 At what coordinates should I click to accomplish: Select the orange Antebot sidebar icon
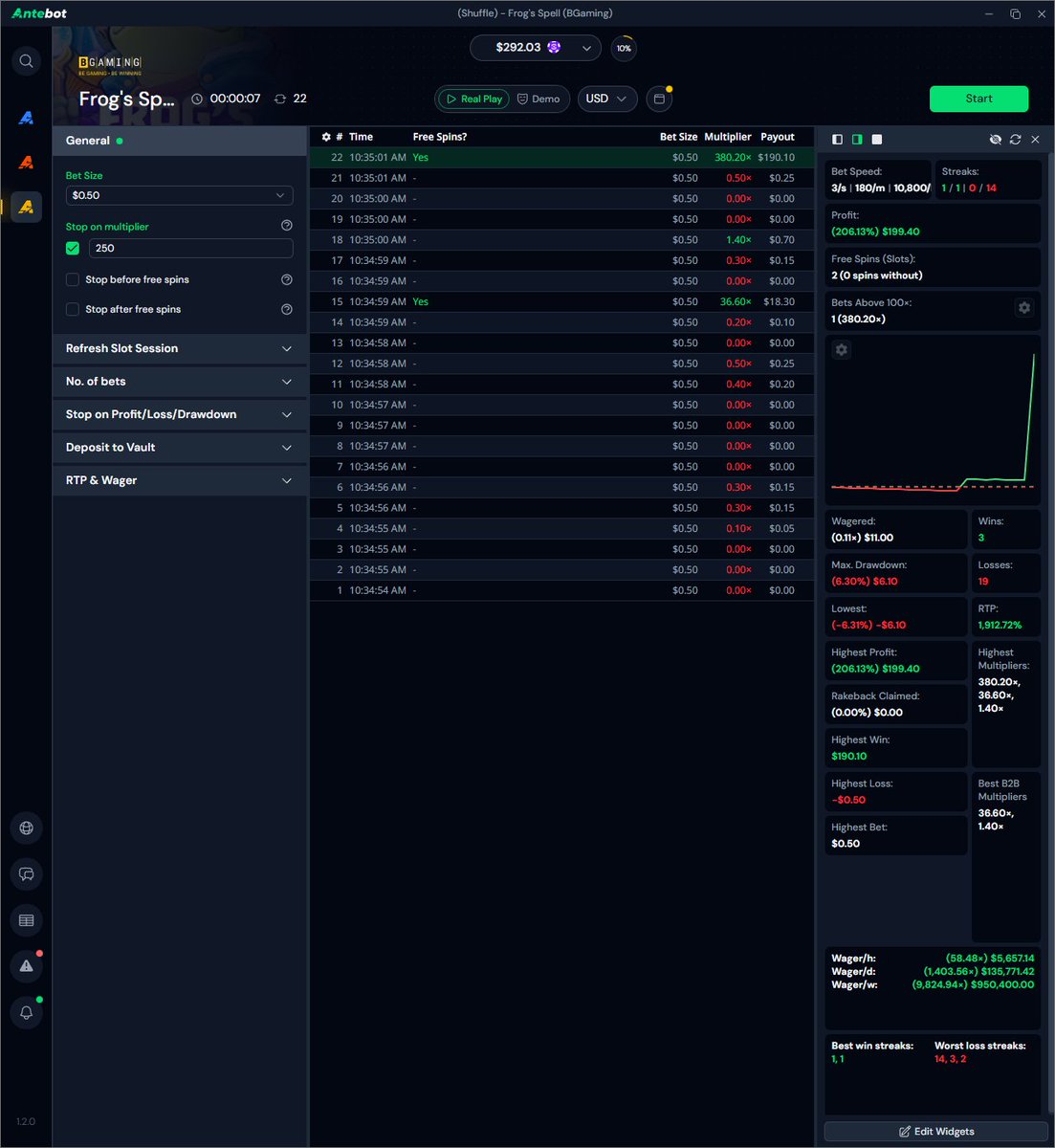tap(26, 163)
